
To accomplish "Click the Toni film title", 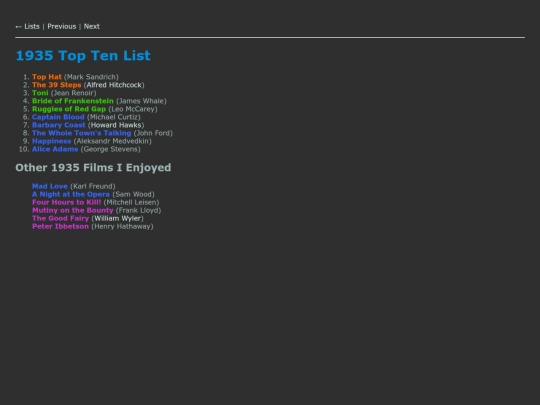I will 40,93.
